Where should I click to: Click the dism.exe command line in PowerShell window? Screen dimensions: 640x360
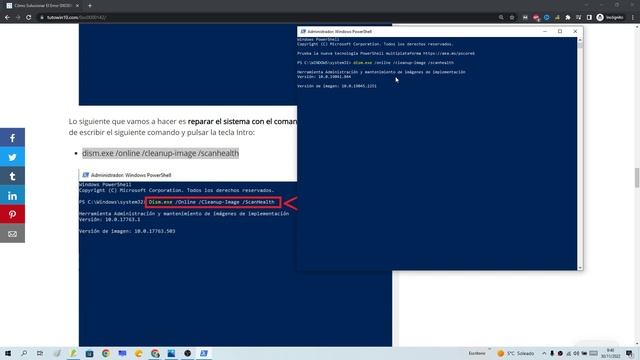point(375,63)
